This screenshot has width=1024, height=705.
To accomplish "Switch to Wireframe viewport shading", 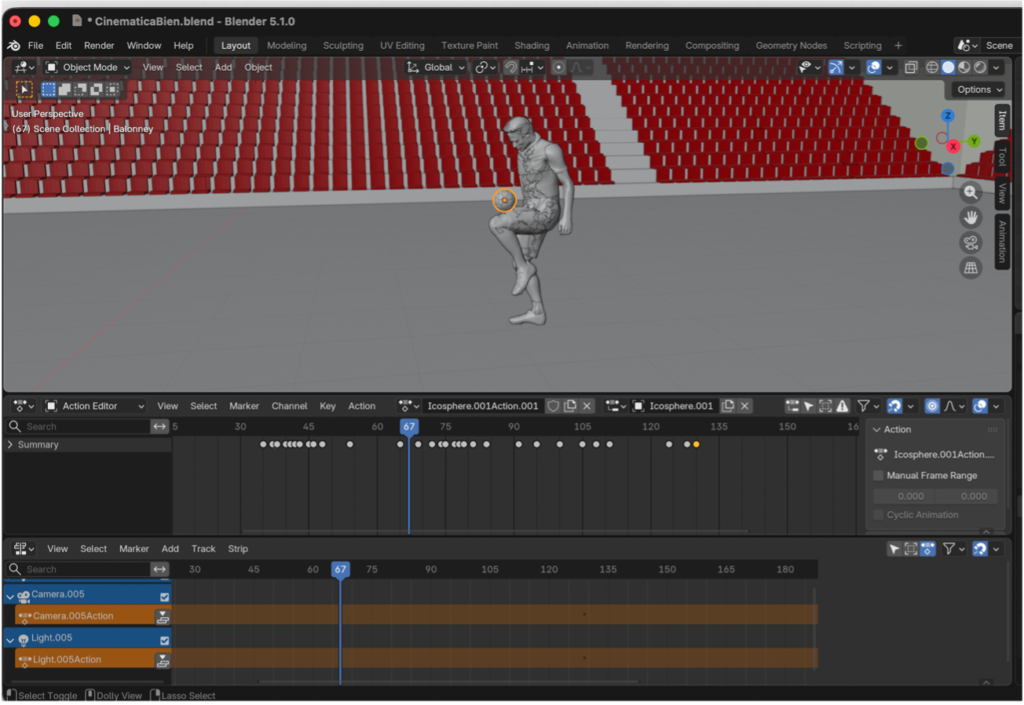I will tap(932, 67).
